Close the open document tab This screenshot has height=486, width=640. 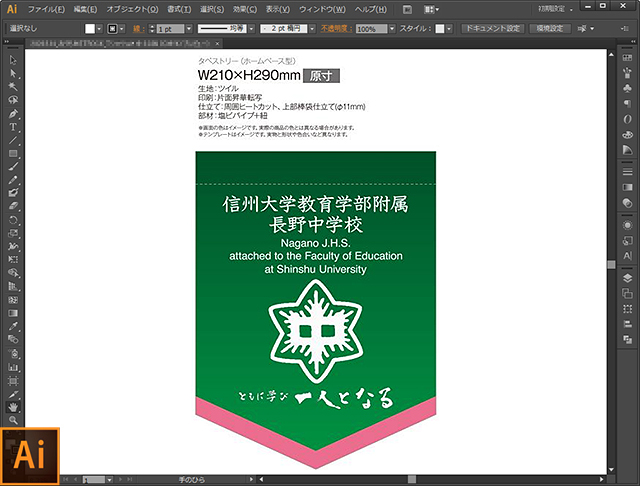218,43
